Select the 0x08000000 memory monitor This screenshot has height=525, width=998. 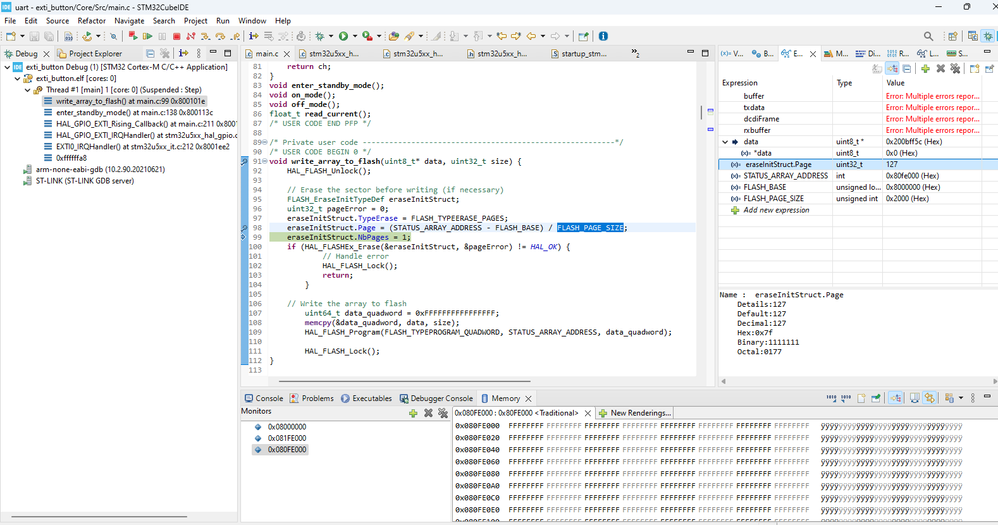click(286, 427)
